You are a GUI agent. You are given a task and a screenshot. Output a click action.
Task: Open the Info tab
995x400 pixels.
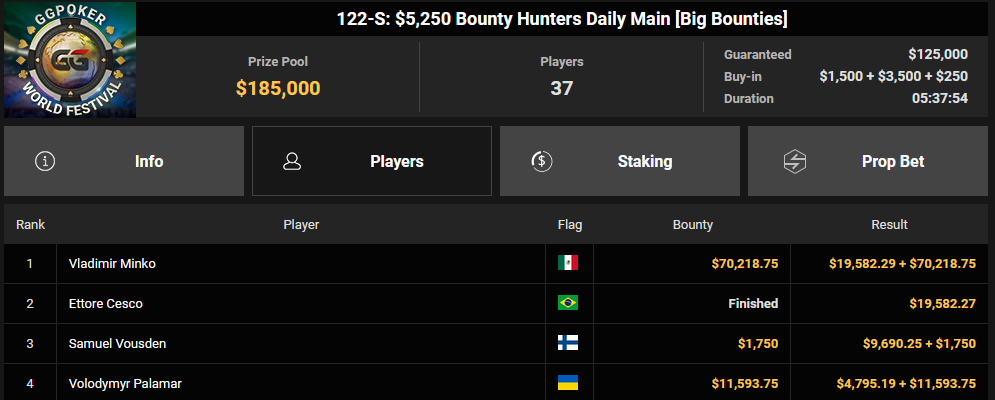pos(124,161)
